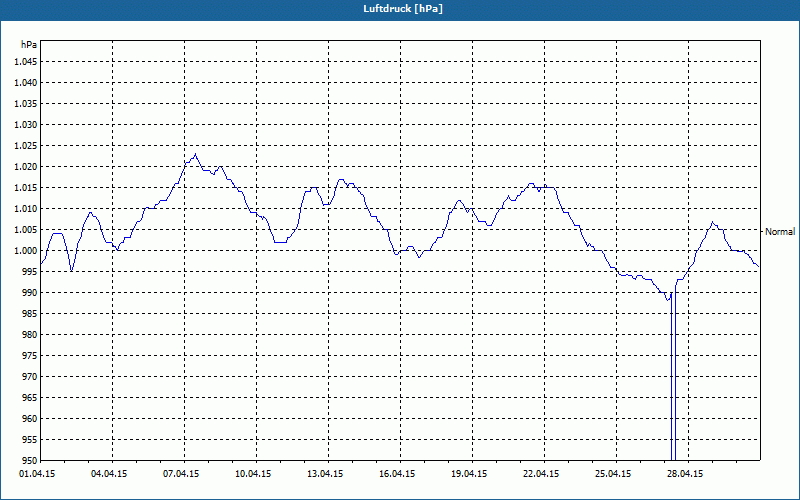This screenshot has height=500, width=800.
Task: Pick the date label '07.04.15'
Action: coord(181,474)
